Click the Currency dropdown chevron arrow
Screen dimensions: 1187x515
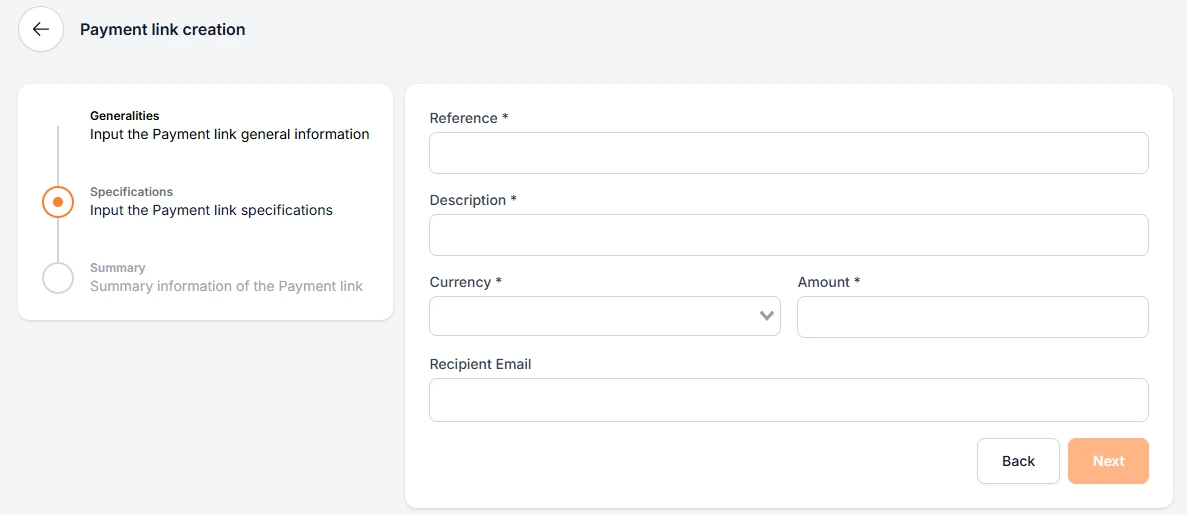click(x=767, y=316)
